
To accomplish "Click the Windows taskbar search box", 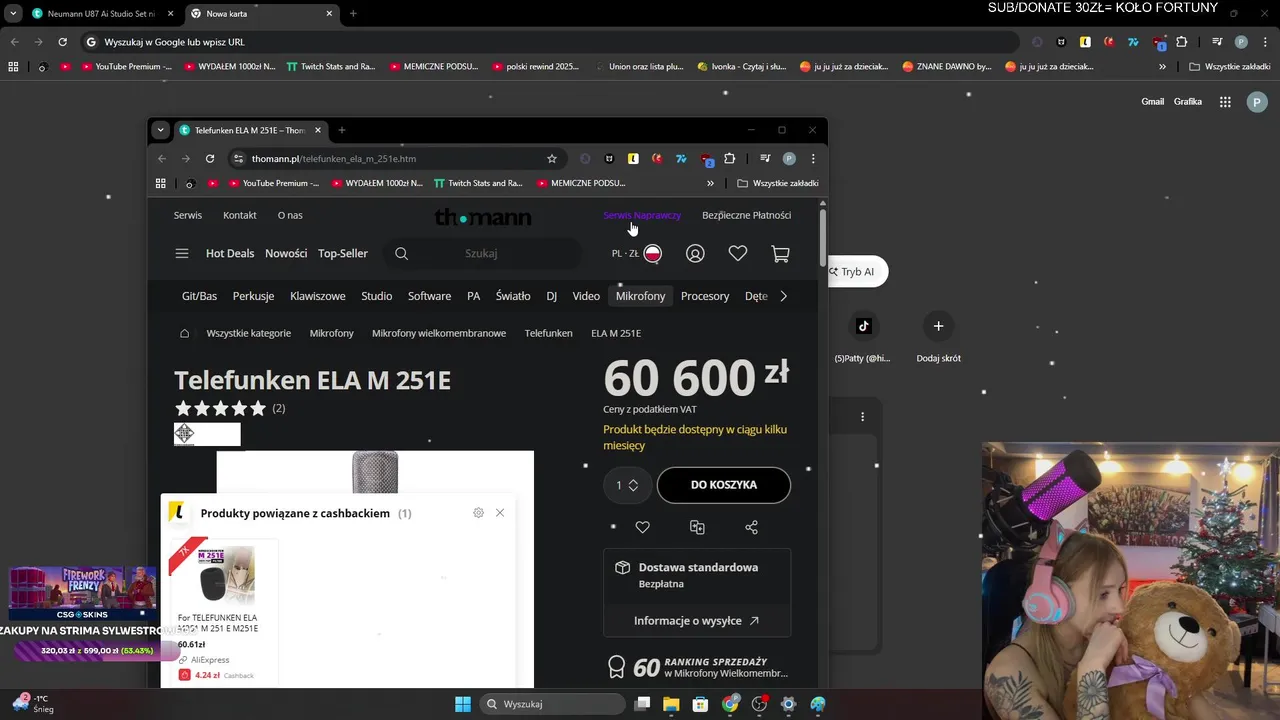I will [x=552, y=704].
